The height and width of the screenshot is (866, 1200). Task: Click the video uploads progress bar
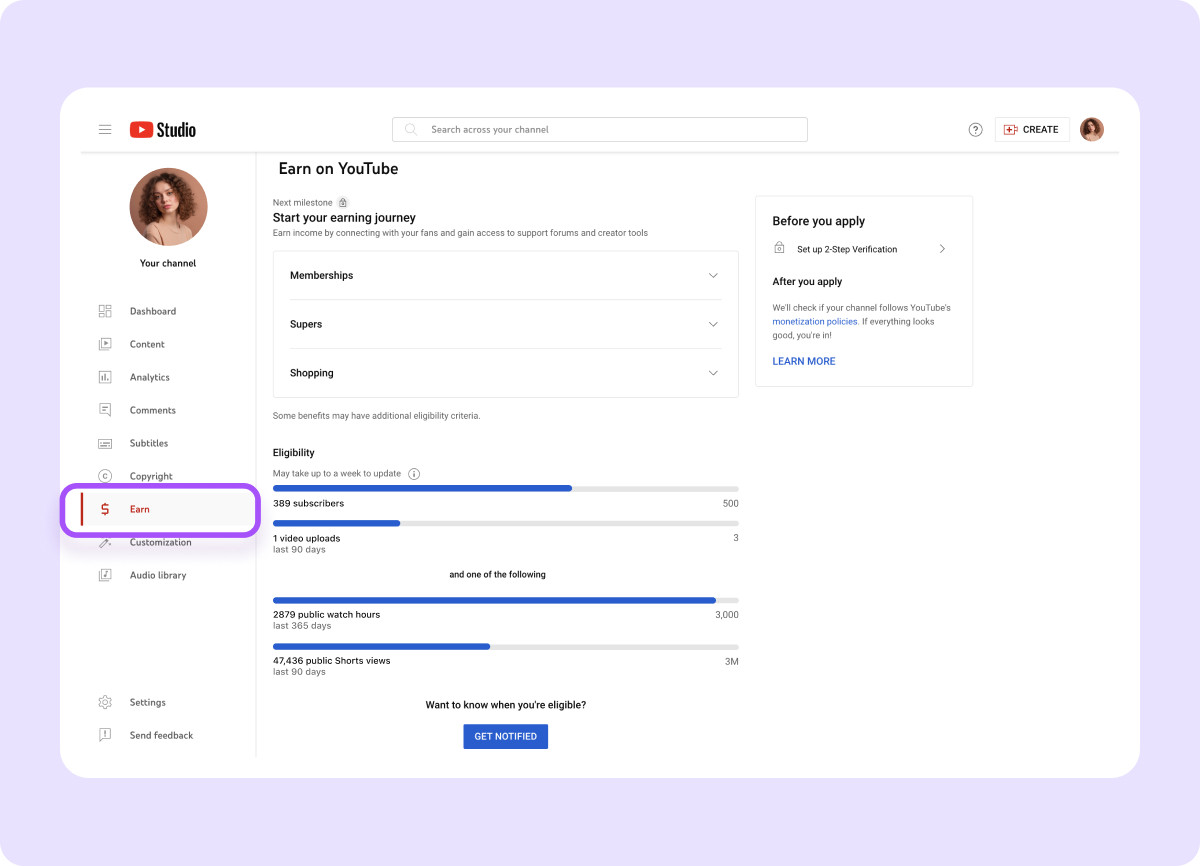pos(506,523)
